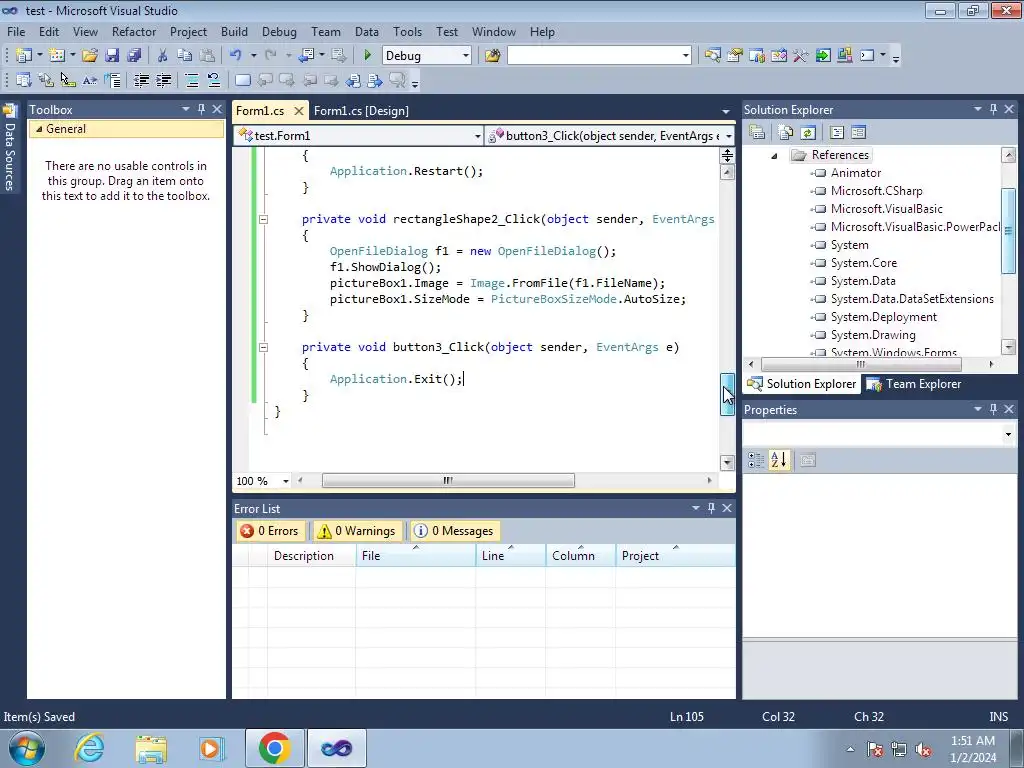Open the 100 % zoom dropdown
The width and height of the screenshot is (1024, 768).
pyautogui.click(x=285, y=481)
